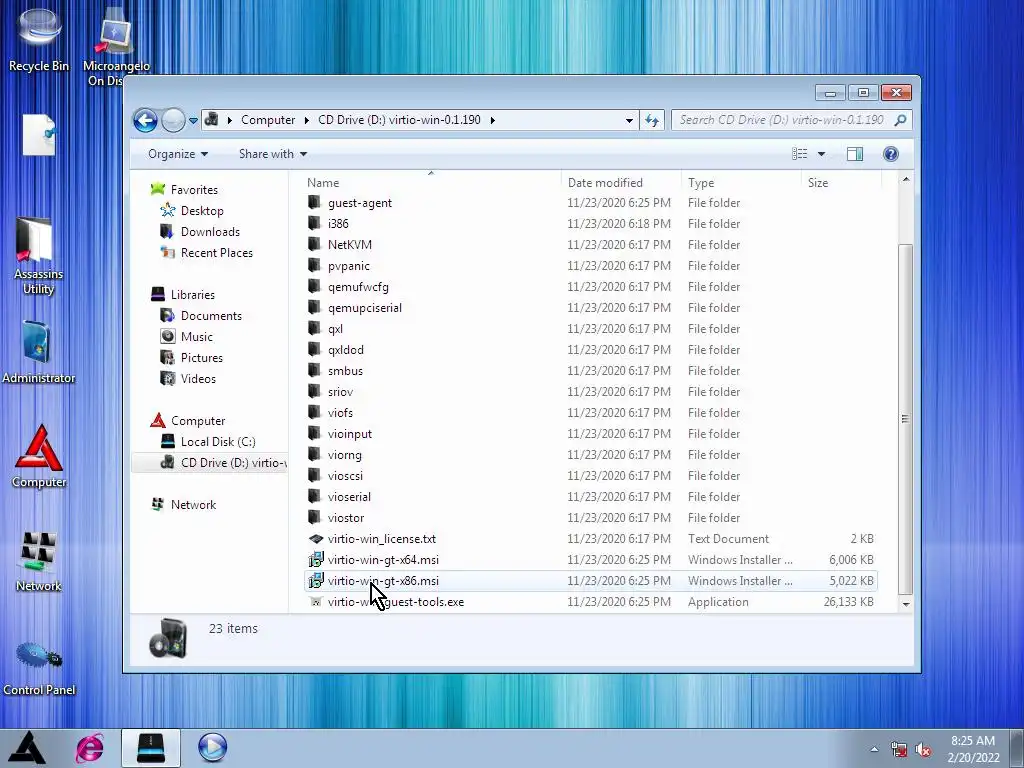Select the qxldod folder
1024x768 pixels.
[345, 350]
